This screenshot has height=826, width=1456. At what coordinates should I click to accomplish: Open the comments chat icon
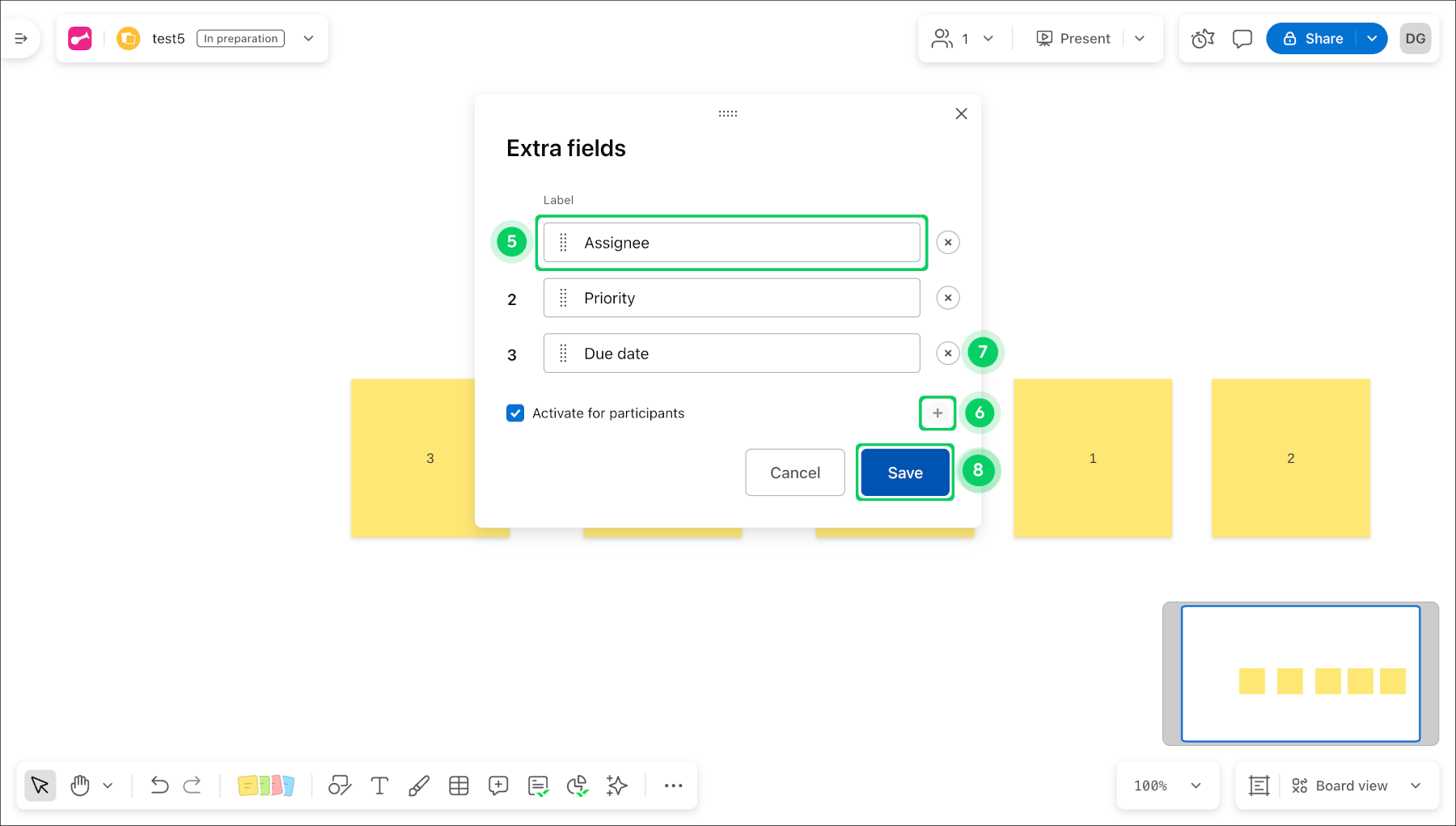1242,39
